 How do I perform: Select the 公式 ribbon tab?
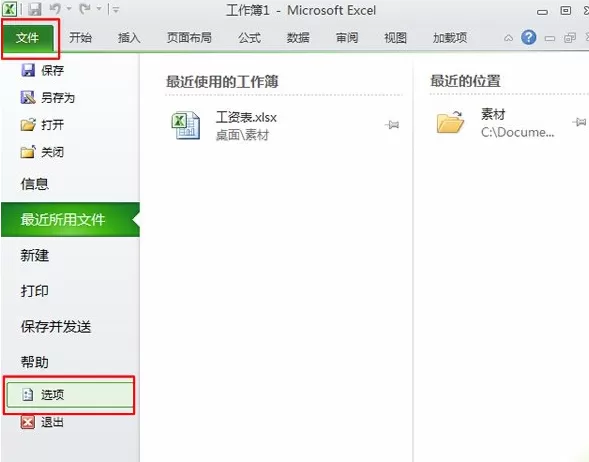pos(249,38)
